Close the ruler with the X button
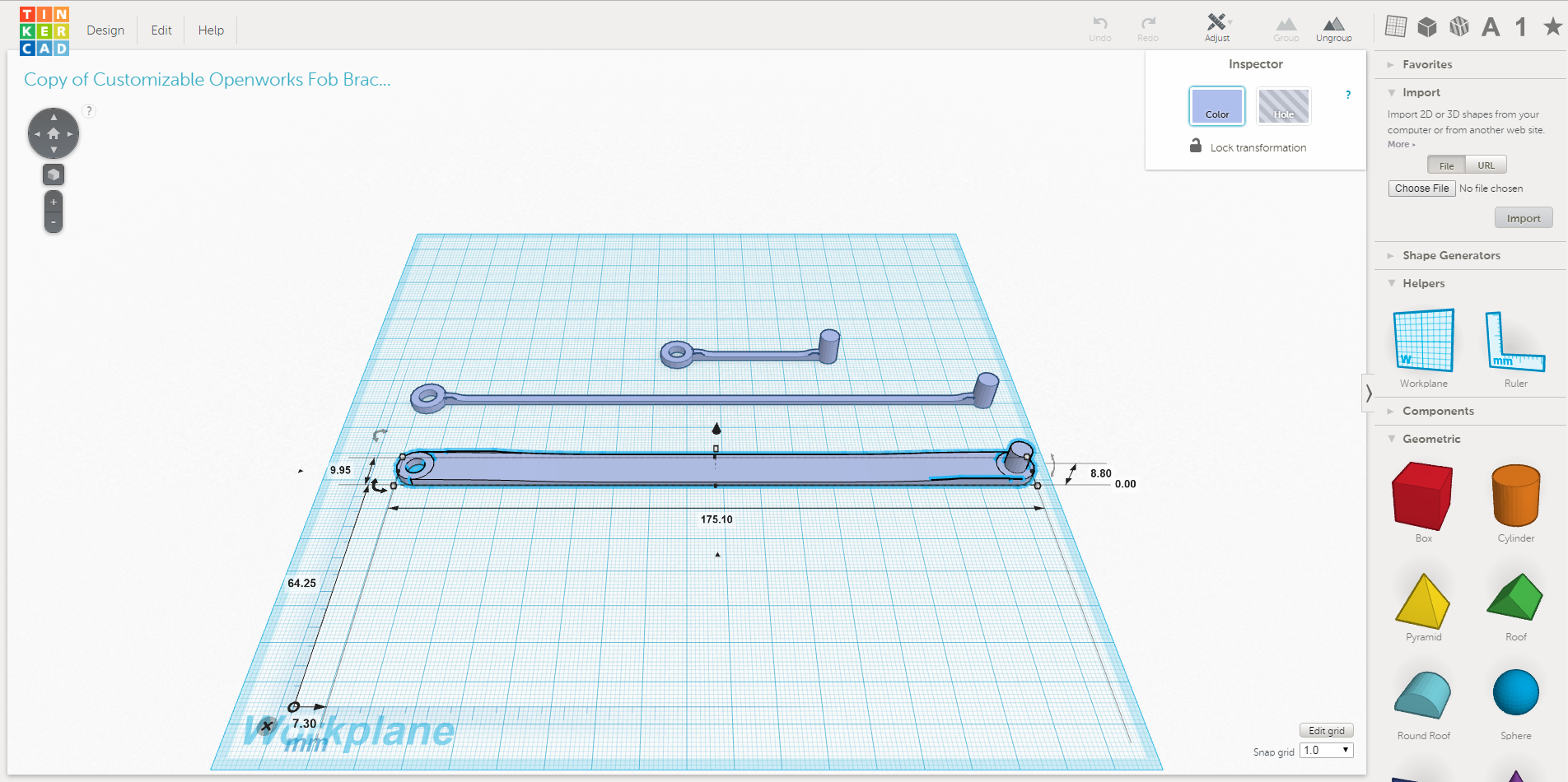The height and width of the screenshot is (782, 1568). tap(266, 726)
